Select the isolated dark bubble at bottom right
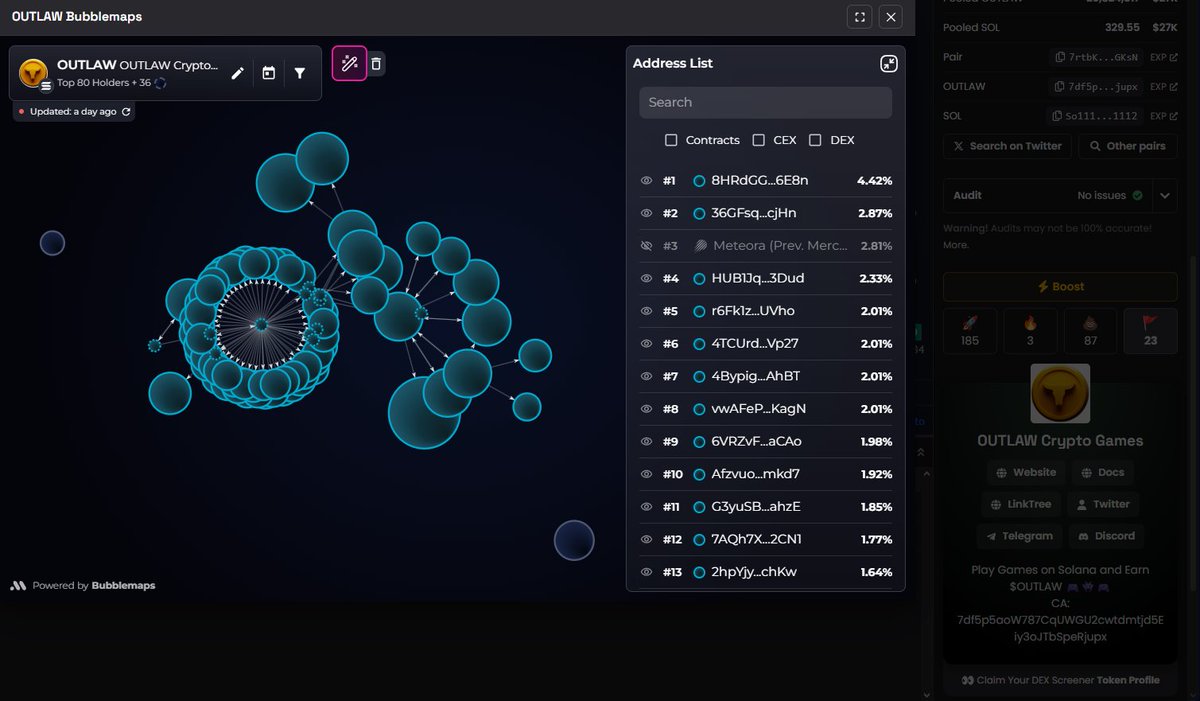Image resolution: width=1200 pixels, height=701 pixels. click(x=574, y=540)
